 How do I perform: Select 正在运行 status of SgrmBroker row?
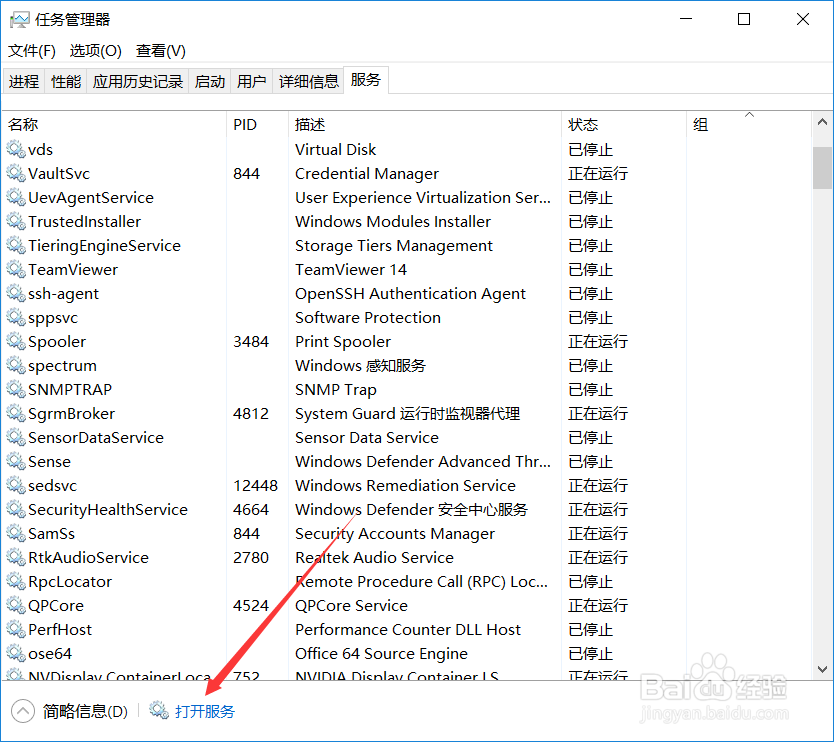click(598, 413)
